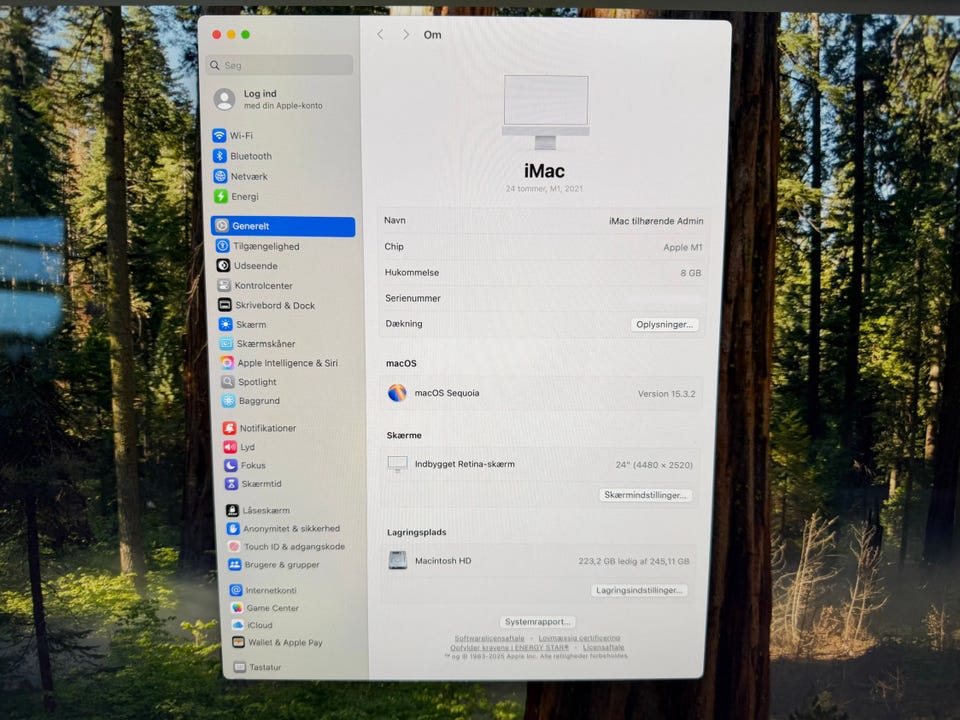Open Notifikationer bell icon
The width and height of the screenshot is (960, 720).
230,428
